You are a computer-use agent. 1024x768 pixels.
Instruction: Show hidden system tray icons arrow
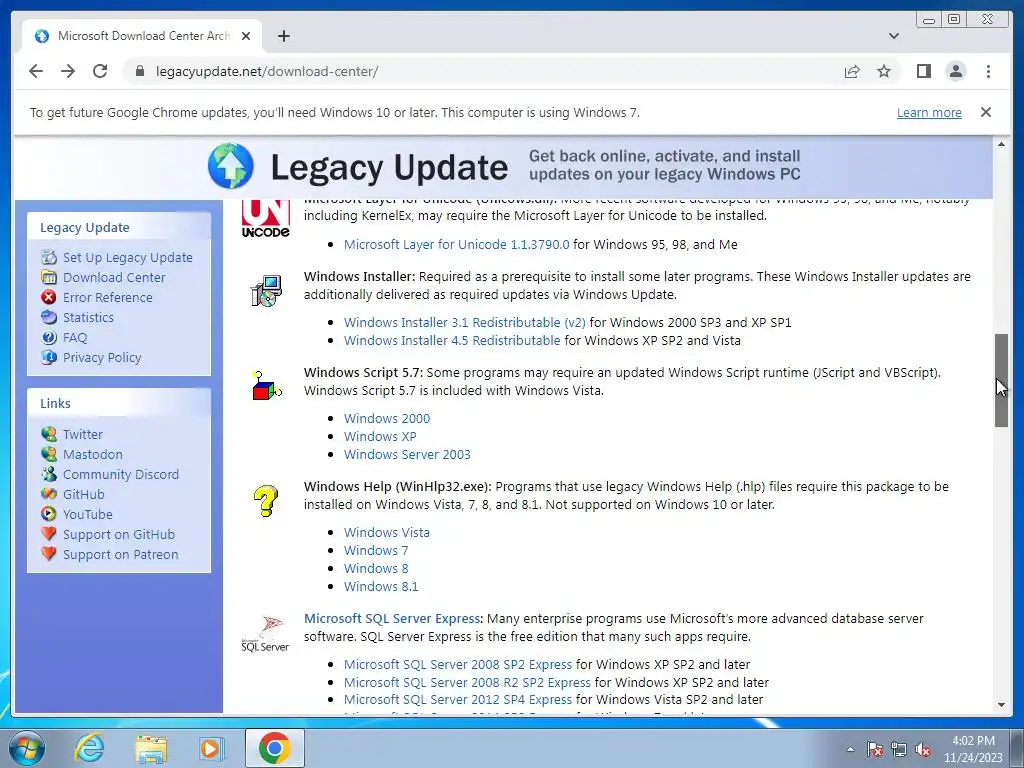click(850, 749)
